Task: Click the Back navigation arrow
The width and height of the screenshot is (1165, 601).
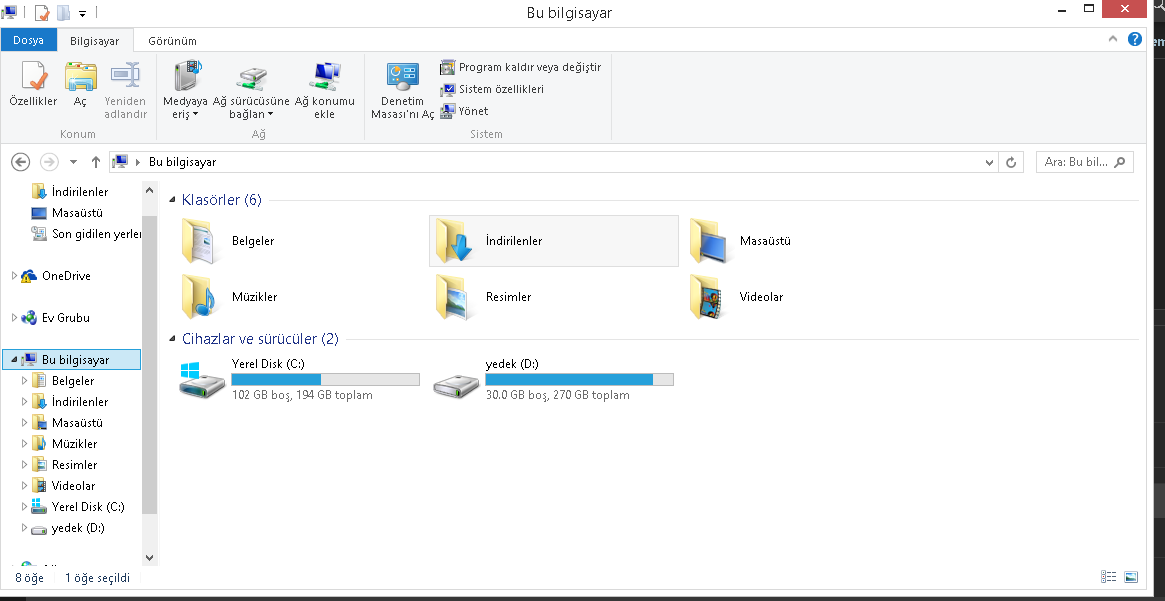Action: [x=21, y=162]
